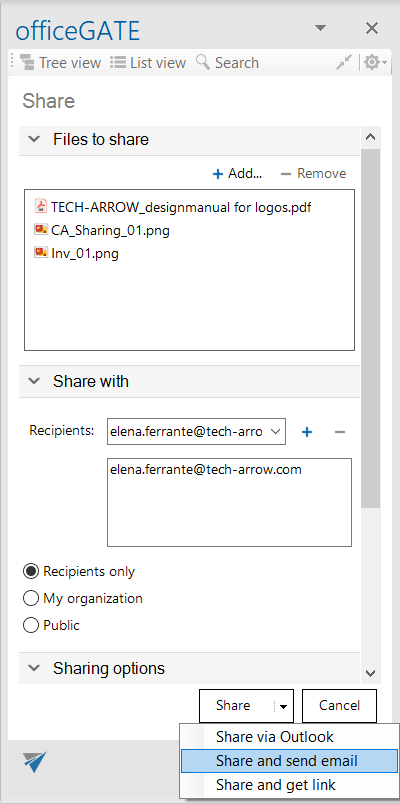
Task: Collapse the Files to share section
Action: tap(34, 139)
